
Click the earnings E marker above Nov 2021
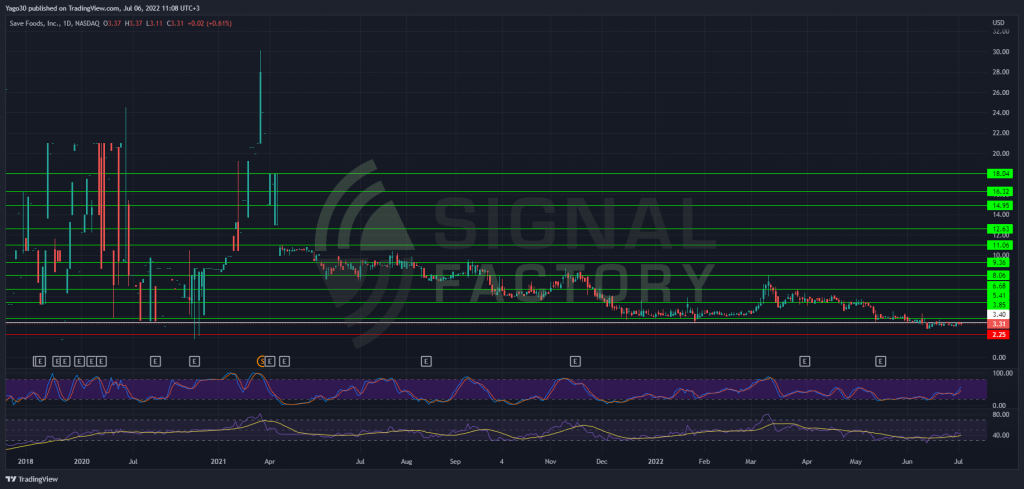pos(575,360)
